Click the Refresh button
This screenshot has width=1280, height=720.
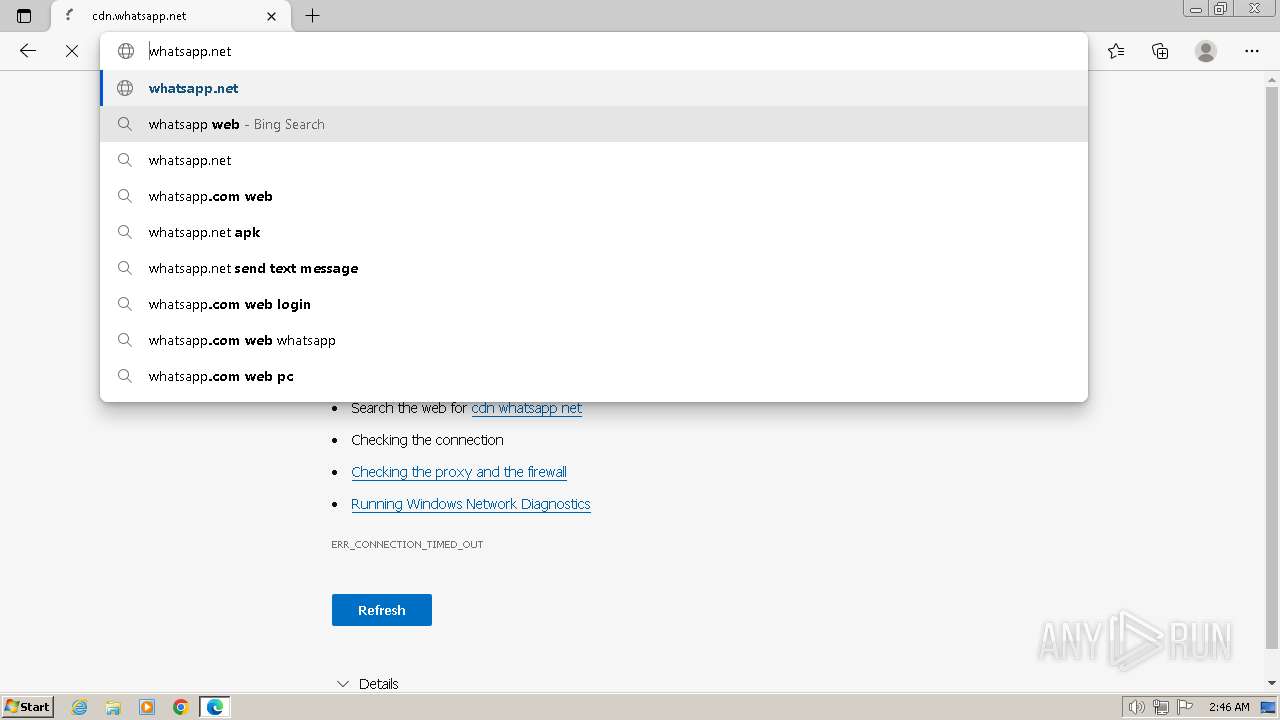382,610
